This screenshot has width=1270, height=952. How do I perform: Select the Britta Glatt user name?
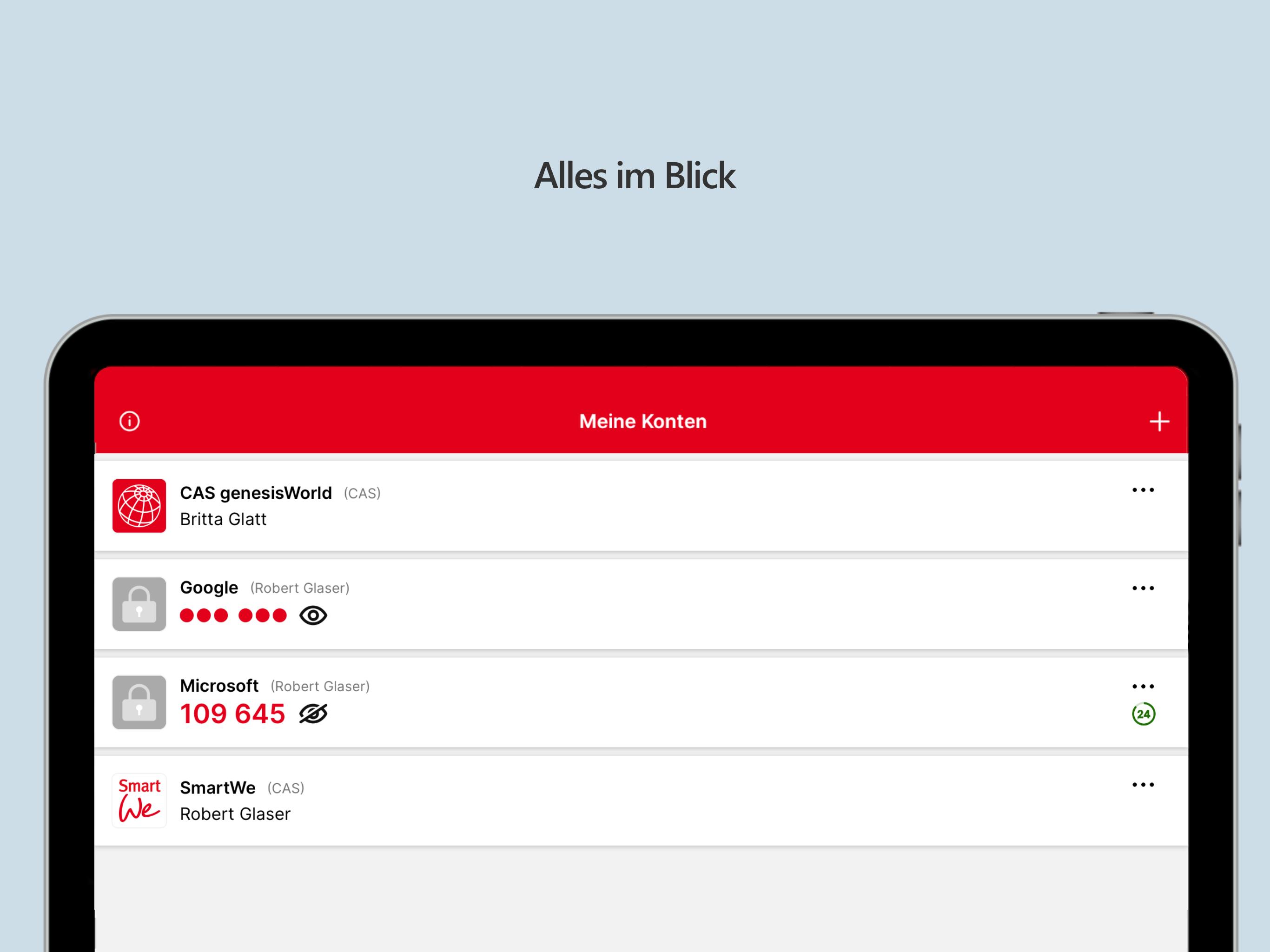223,519
